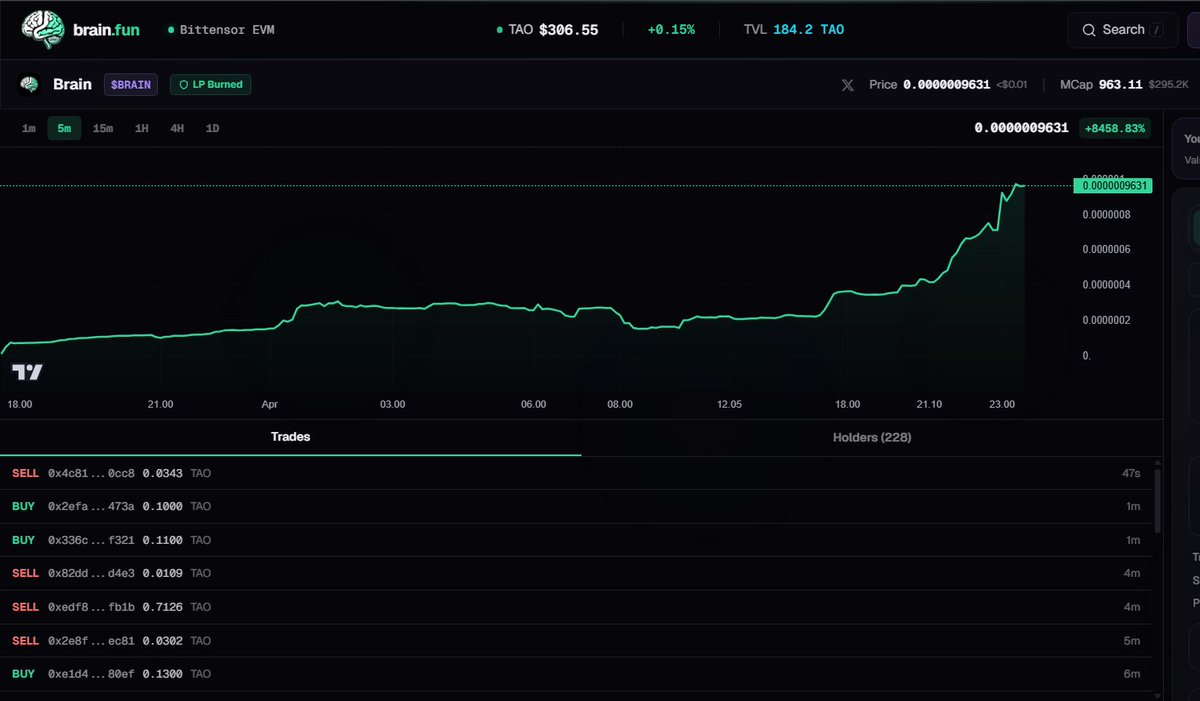The image size is (1200, 701).
Task: Select the 5m timeframe
Action: 64,128
